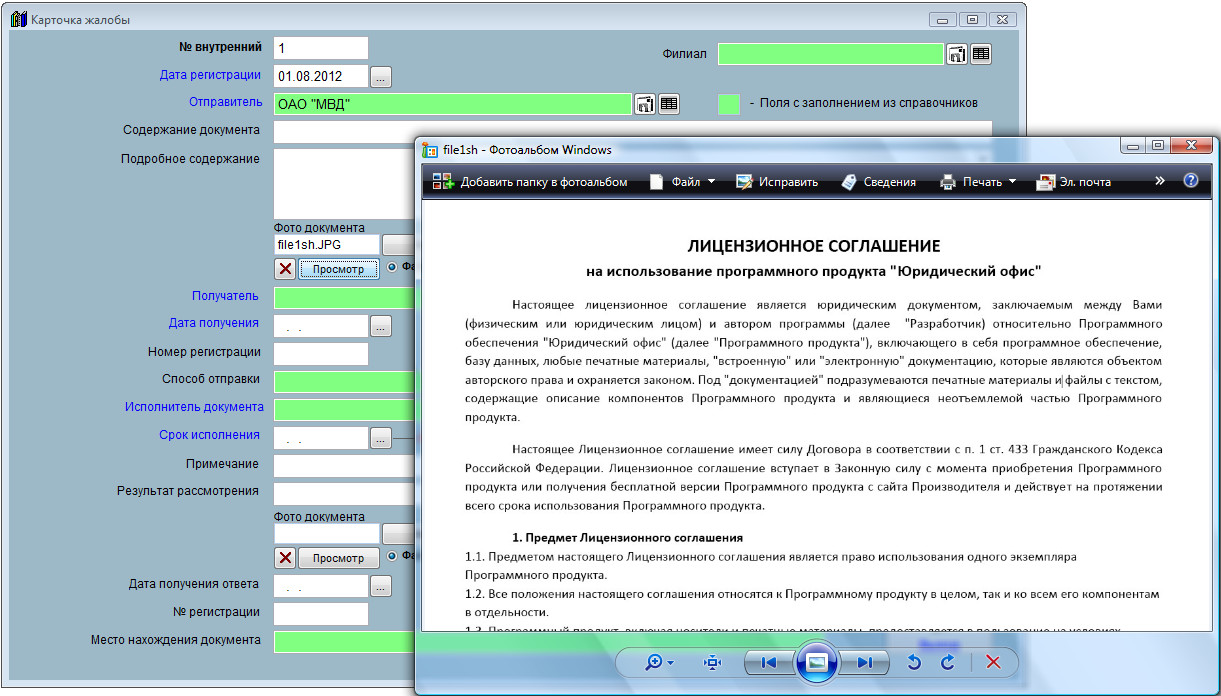The width and height of the screenshot is (1221, 696).
Task: Click Исправить in photo viewer toolbar
Action: [777, 182]
